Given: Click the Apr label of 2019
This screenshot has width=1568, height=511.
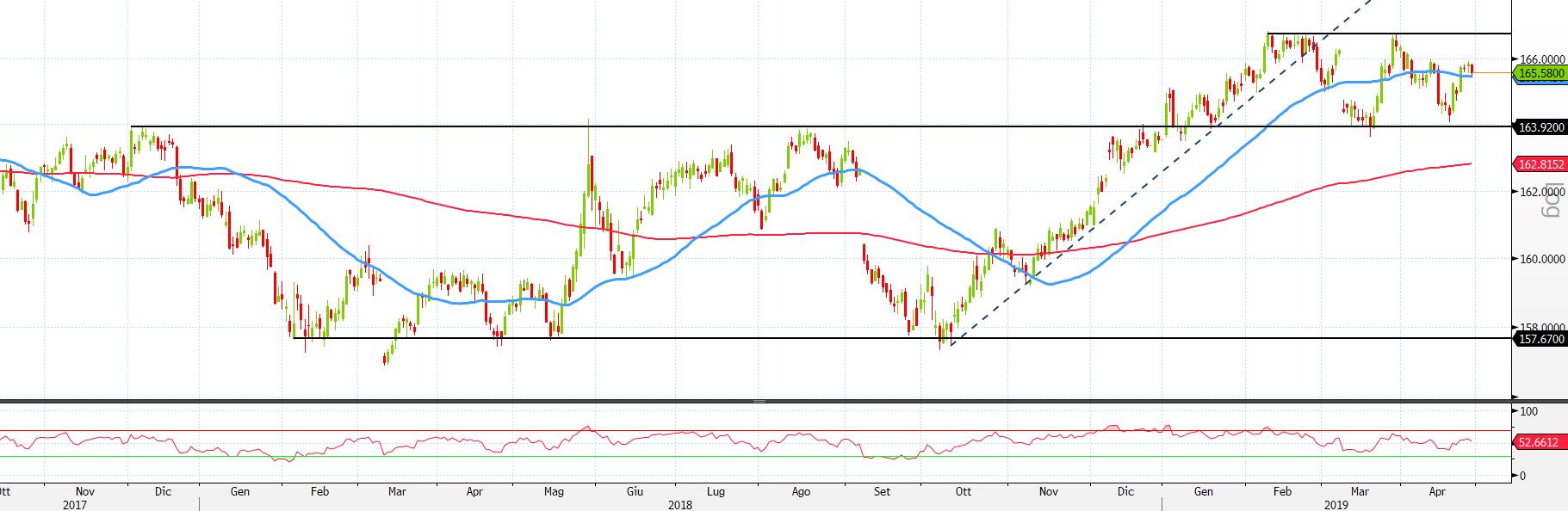Looking at the screenshot, I should pyautogui.click(x=1437, y=492).
